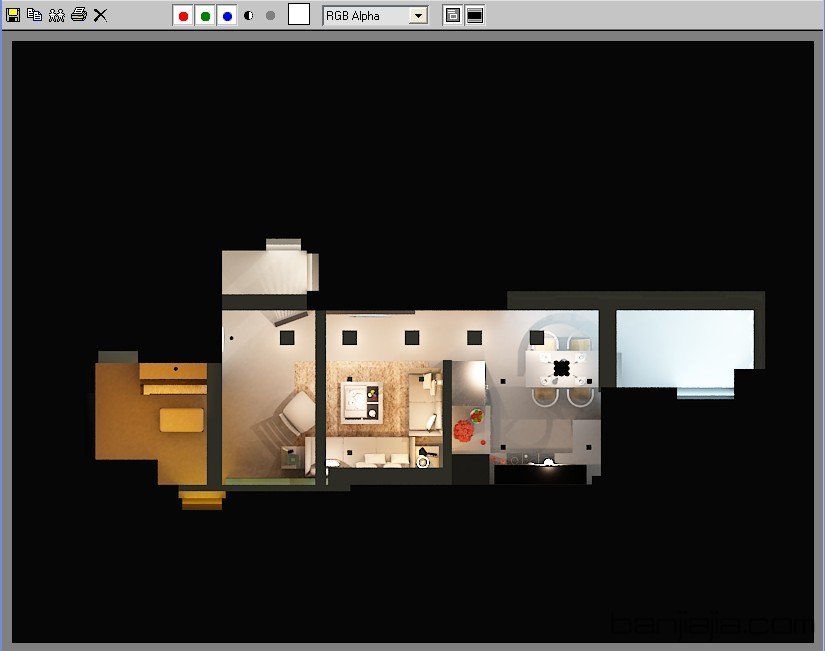Display the alpha channel
This screenshot has width=825, height=651.
(249, 16)
